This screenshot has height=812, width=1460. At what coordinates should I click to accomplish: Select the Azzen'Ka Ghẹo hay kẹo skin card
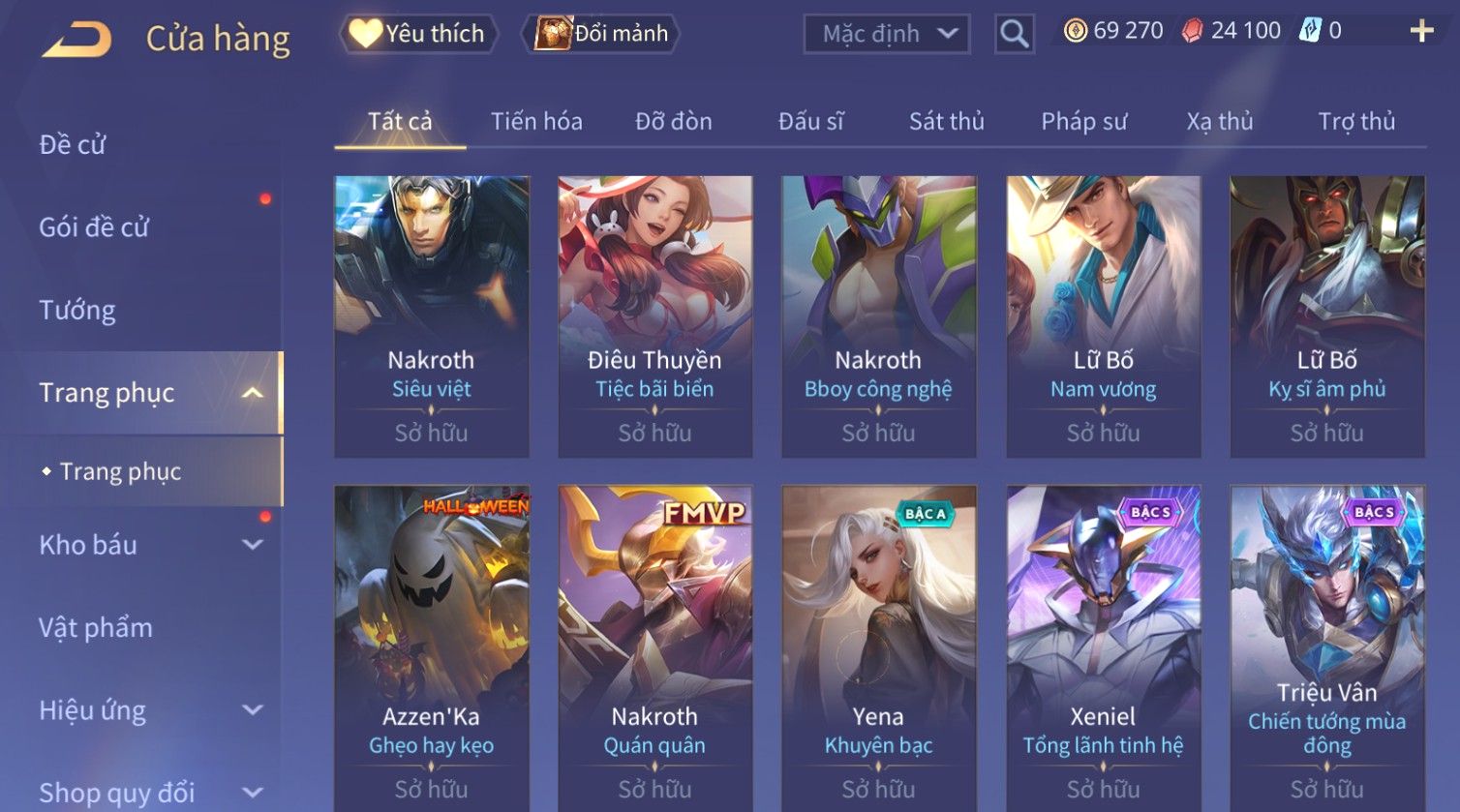pyautogui.click(x=432, y=648)
